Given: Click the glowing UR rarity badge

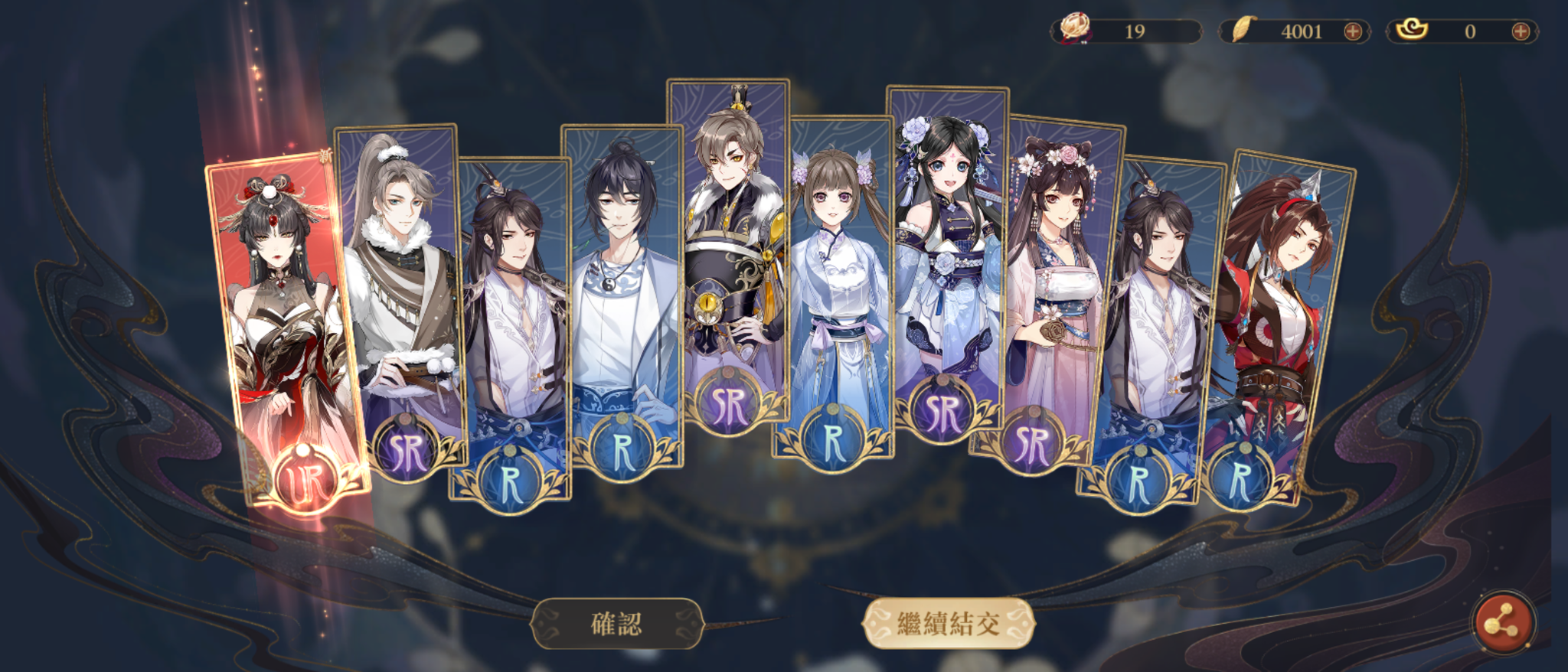Looking at the screenshot, I should [305, 481].
